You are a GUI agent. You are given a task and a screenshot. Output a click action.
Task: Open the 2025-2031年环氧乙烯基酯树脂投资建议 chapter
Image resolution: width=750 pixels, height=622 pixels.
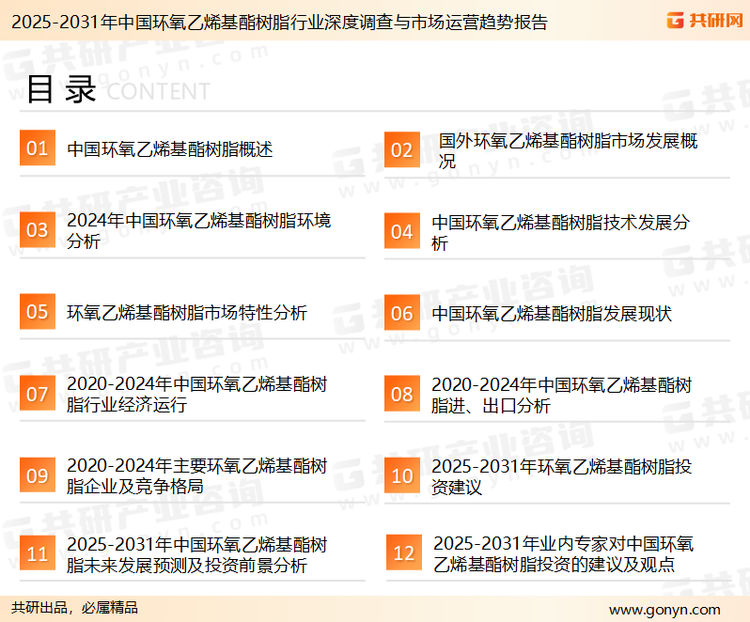click(562, 477)
